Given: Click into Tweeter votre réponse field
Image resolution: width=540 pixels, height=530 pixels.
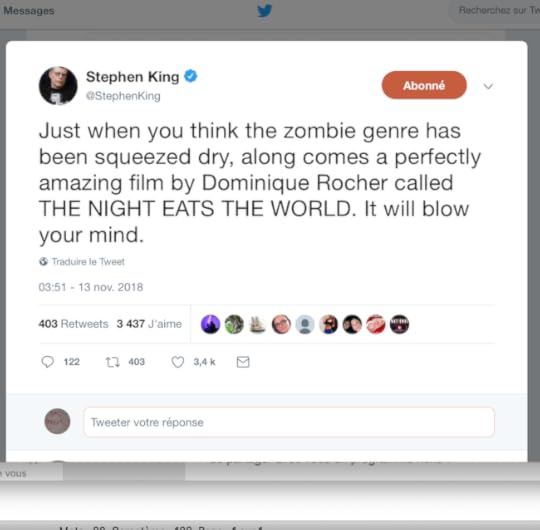Looking at the screenshot, I should pos(289,422).
